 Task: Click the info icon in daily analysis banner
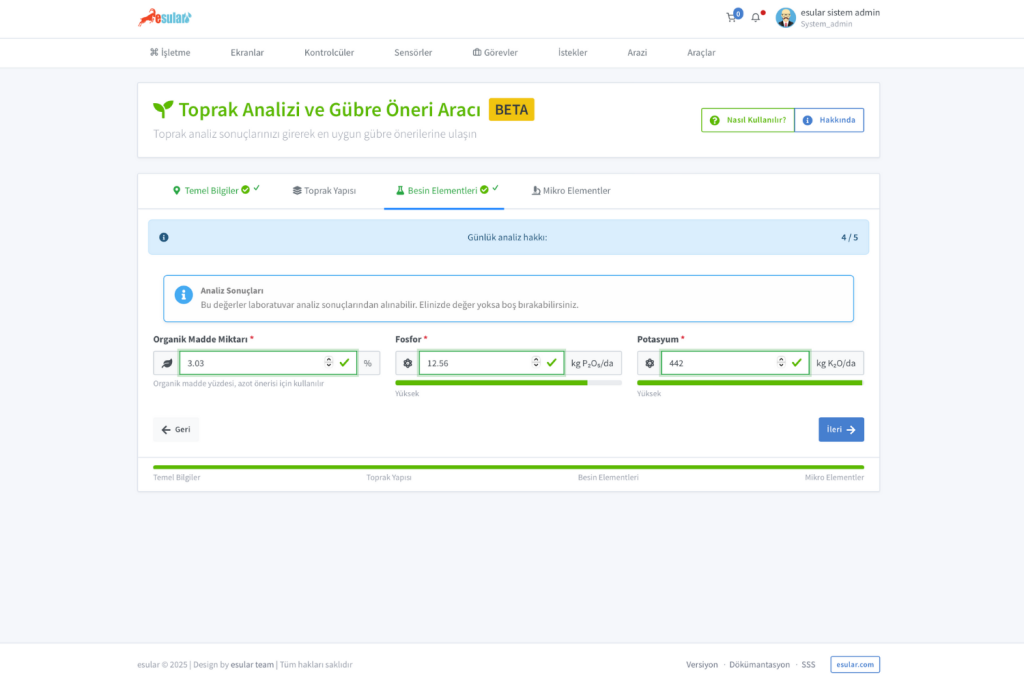[164, 238]
